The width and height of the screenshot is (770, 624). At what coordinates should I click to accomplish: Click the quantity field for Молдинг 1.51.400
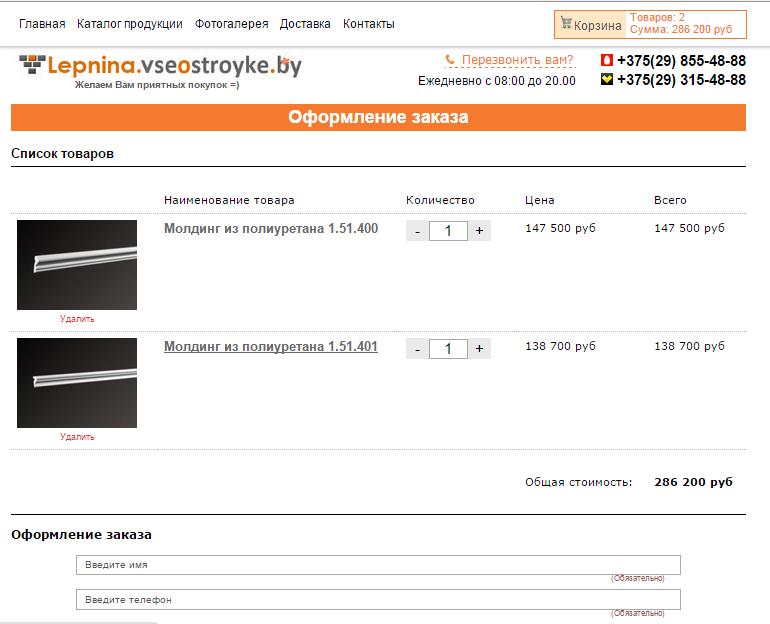[448, 231]
